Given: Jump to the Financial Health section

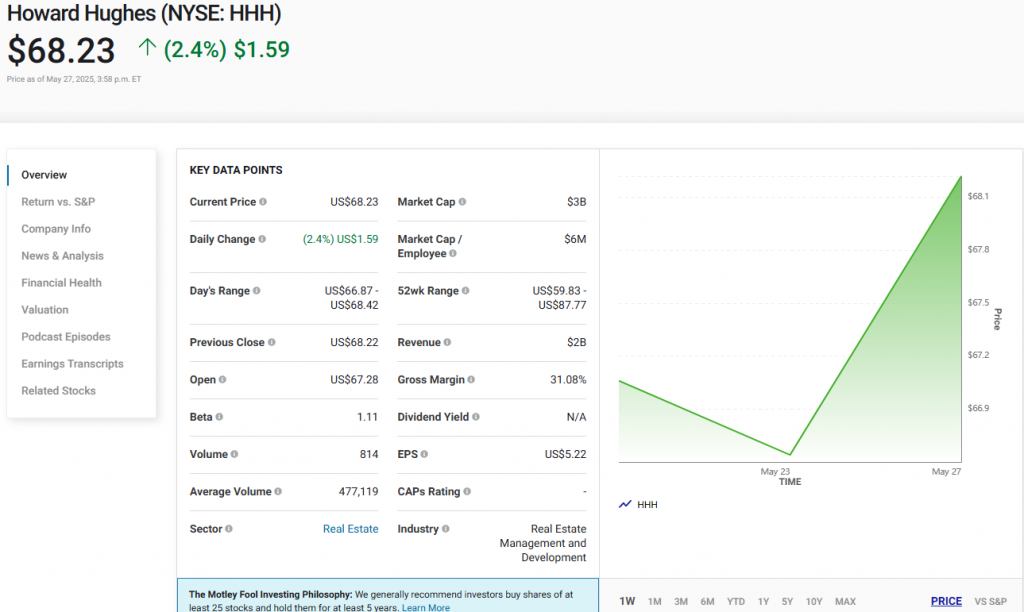Looking at the screenshot, I should 61,283.
